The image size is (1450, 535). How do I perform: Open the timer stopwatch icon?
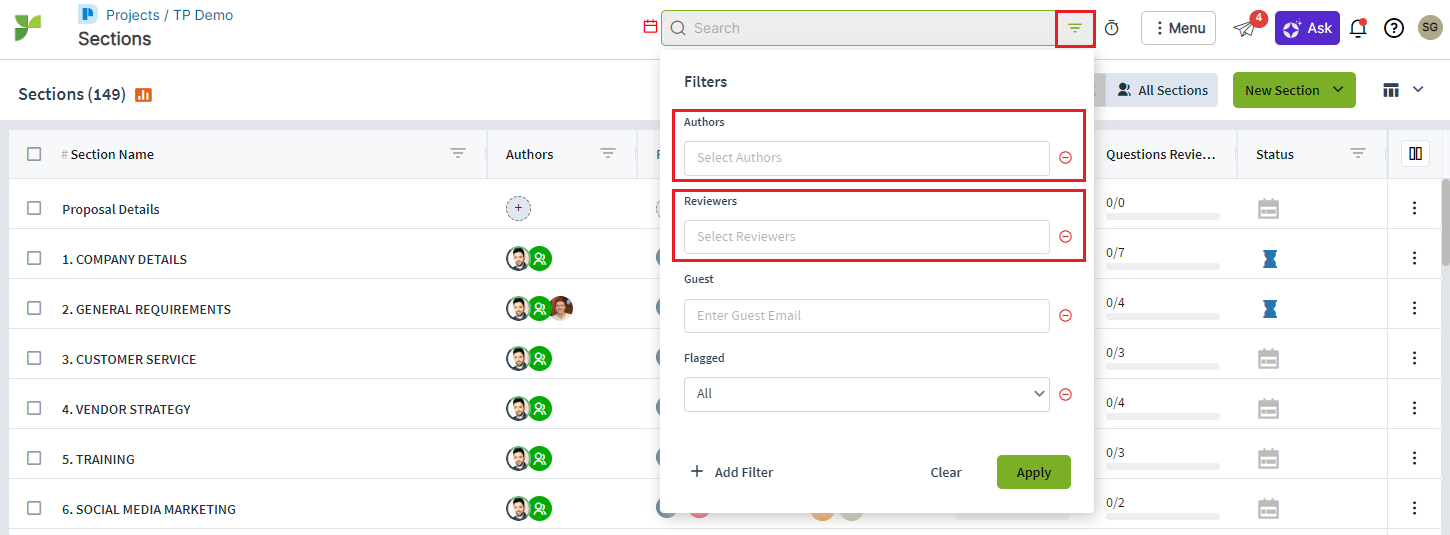coord(1111,28)
